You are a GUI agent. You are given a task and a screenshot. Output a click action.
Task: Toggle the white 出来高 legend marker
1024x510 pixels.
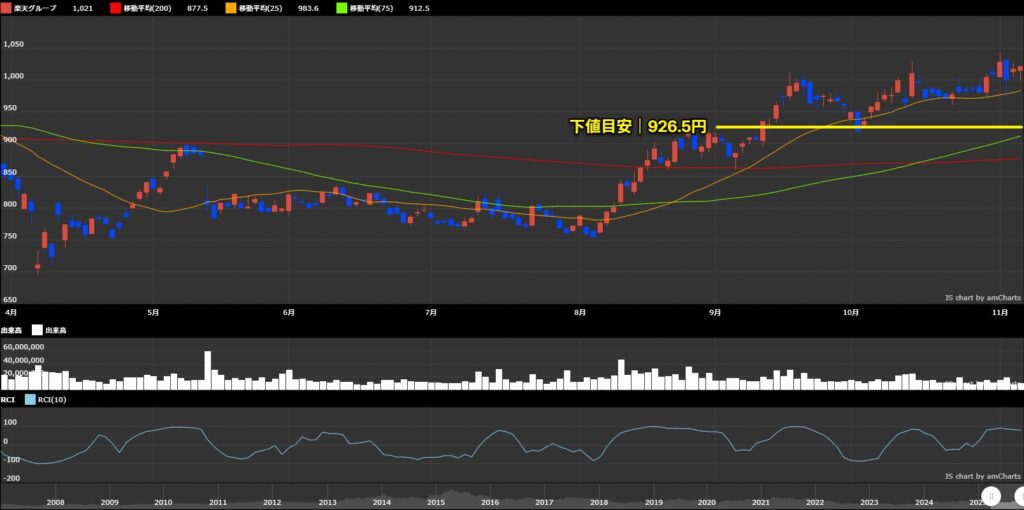(37, 329)
